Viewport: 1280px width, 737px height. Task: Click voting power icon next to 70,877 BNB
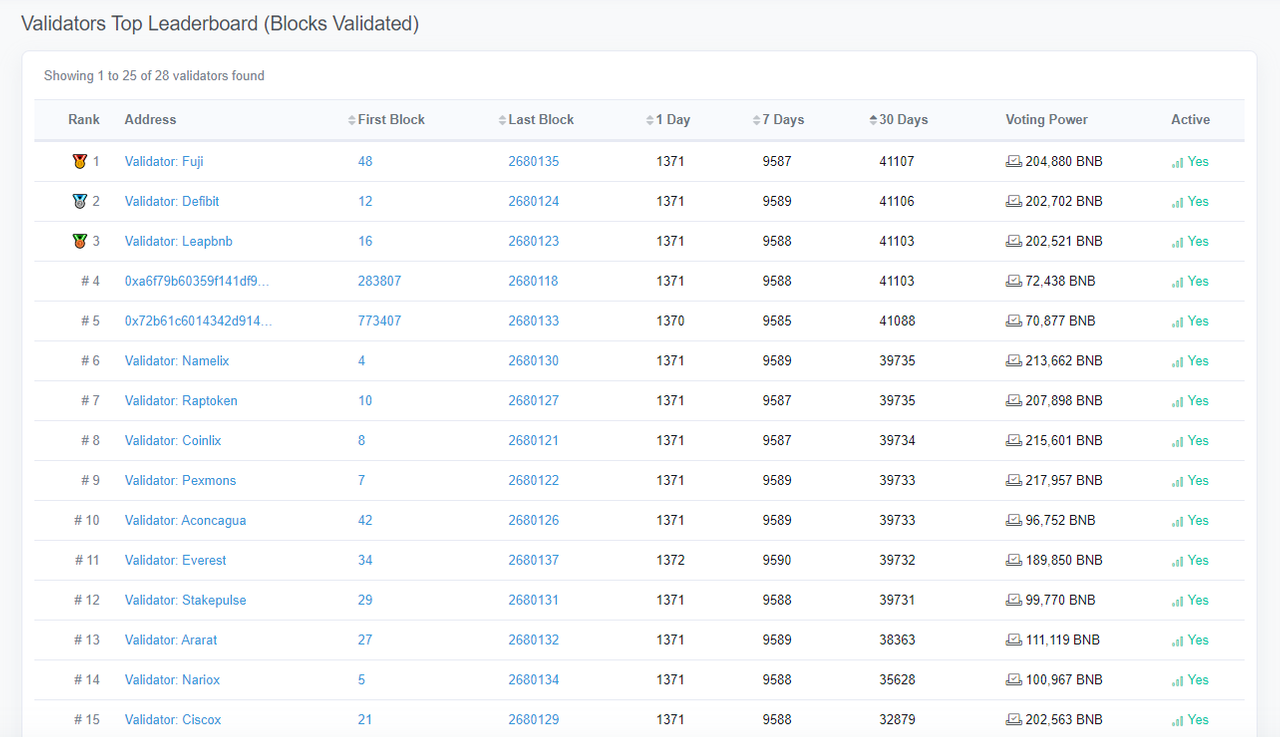(x=1014, y=321)
